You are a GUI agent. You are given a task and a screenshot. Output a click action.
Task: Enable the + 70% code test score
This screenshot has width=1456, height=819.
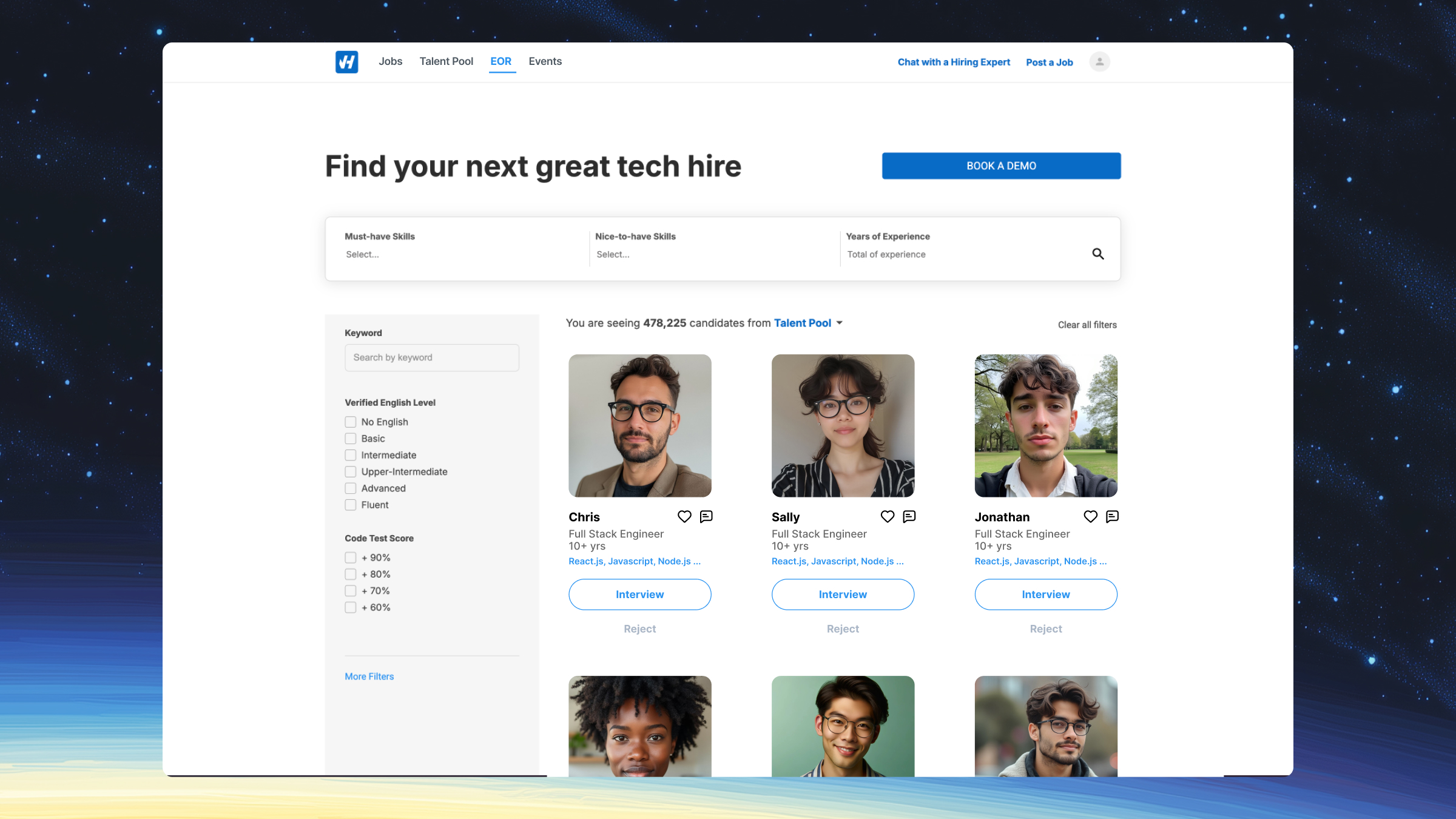(351, 591)
